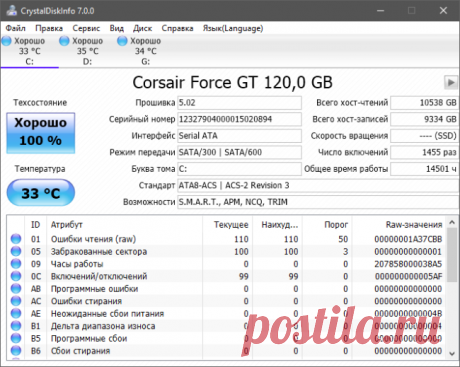Click power-on count value 1455 раз
This screenshot has height=367, width=460.
pyautogui.click(x=425, y=152)
